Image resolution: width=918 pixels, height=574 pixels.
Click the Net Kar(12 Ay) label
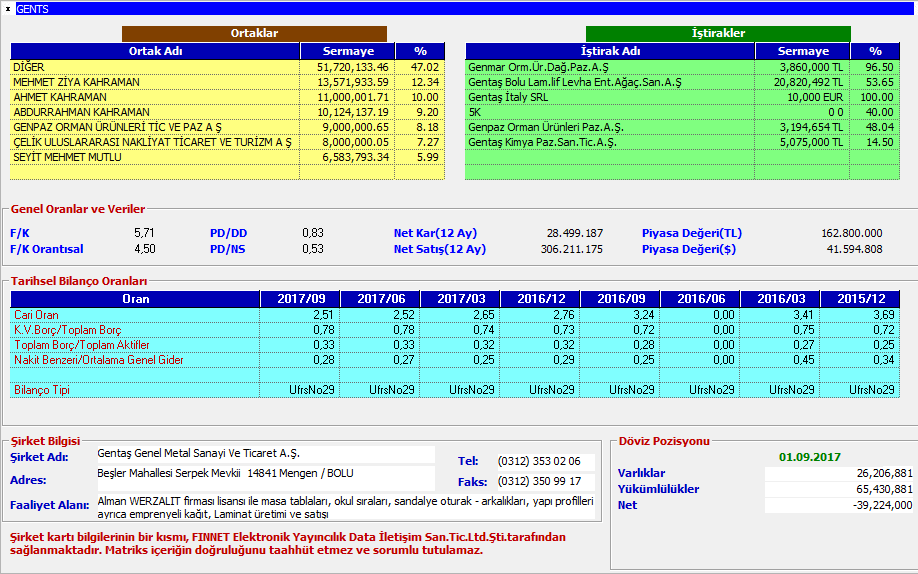(x=435, y=233)
